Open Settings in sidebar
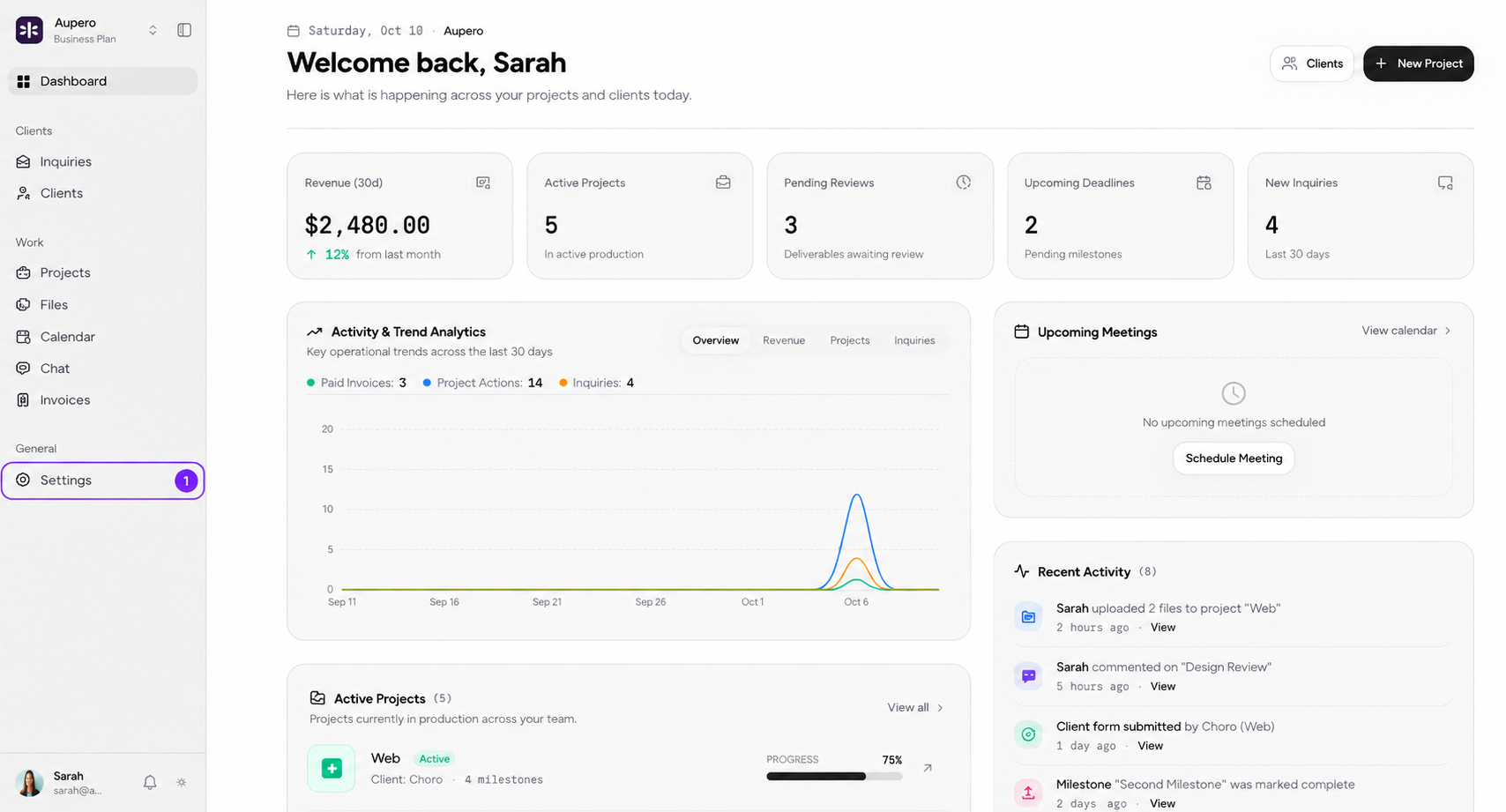Image resolution: width=1506 pixels, height=812 pixels. 103,480
